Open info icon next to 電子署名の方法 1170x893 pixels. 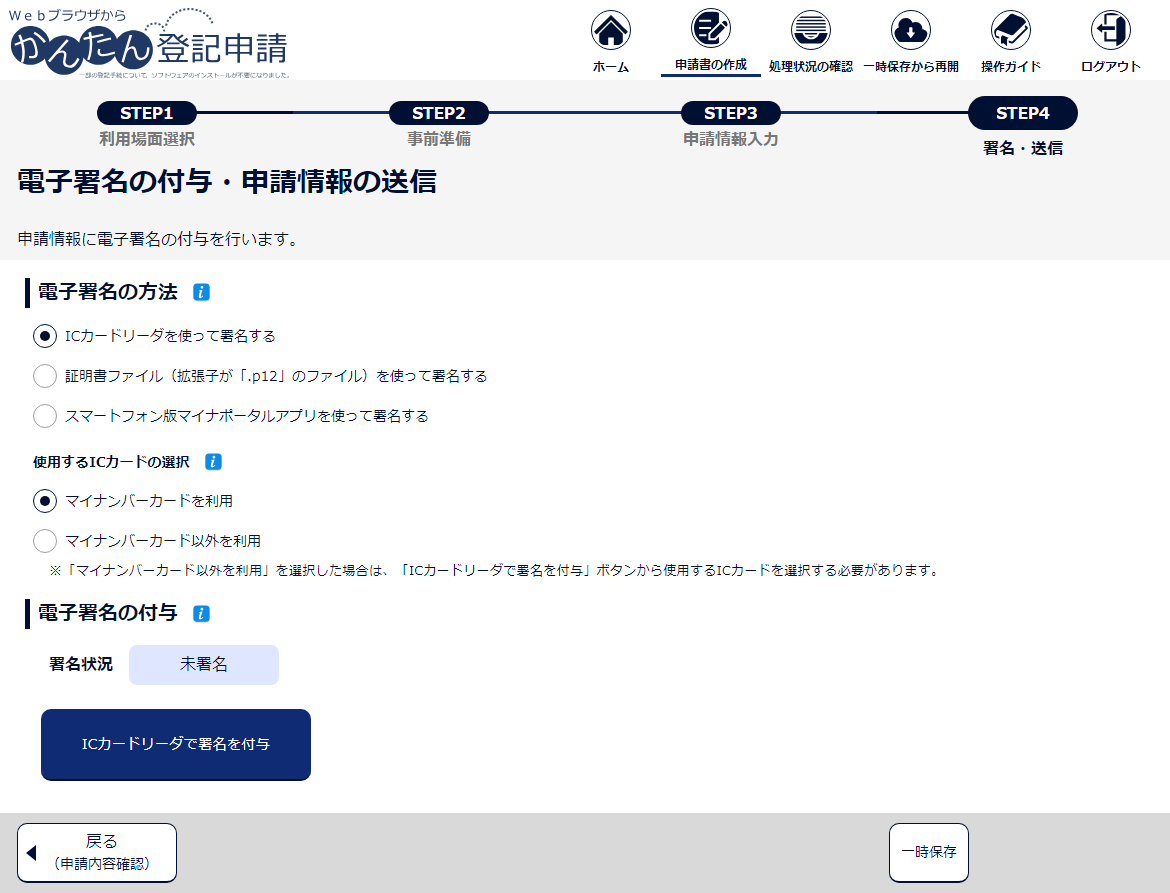click(201, 292)
